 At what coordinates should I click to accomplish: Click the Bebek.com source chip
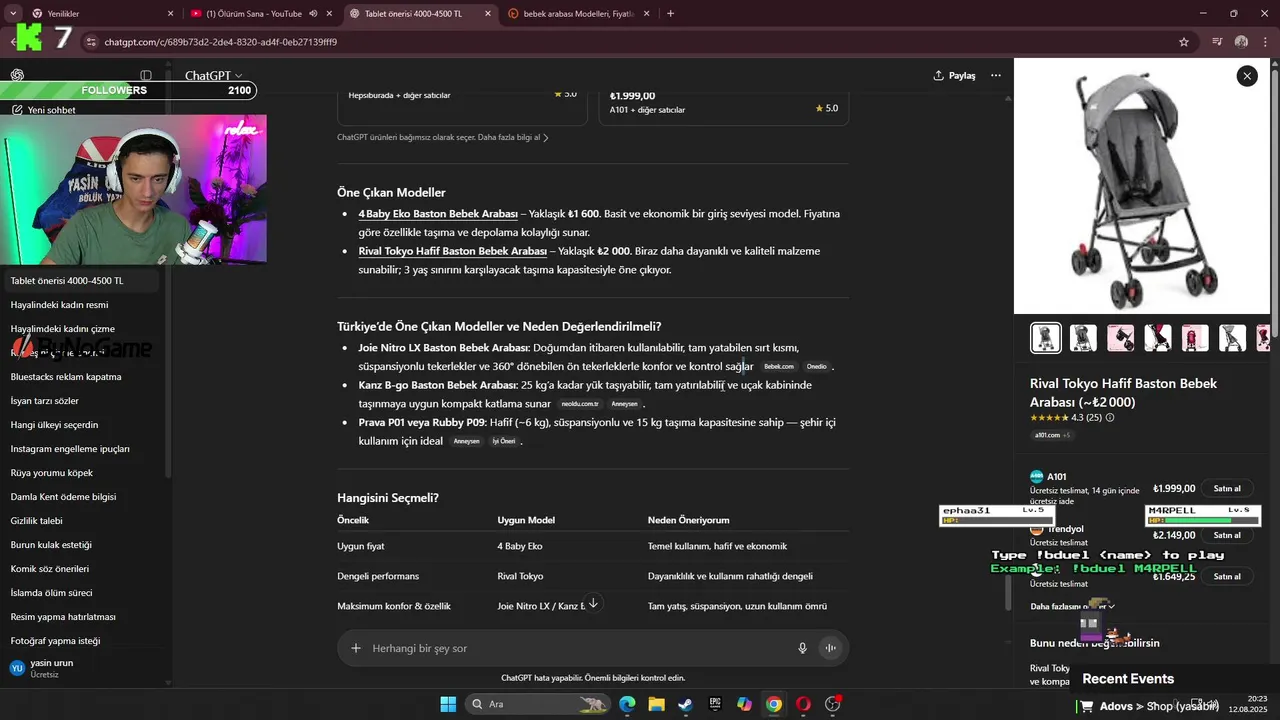(779, 367)
